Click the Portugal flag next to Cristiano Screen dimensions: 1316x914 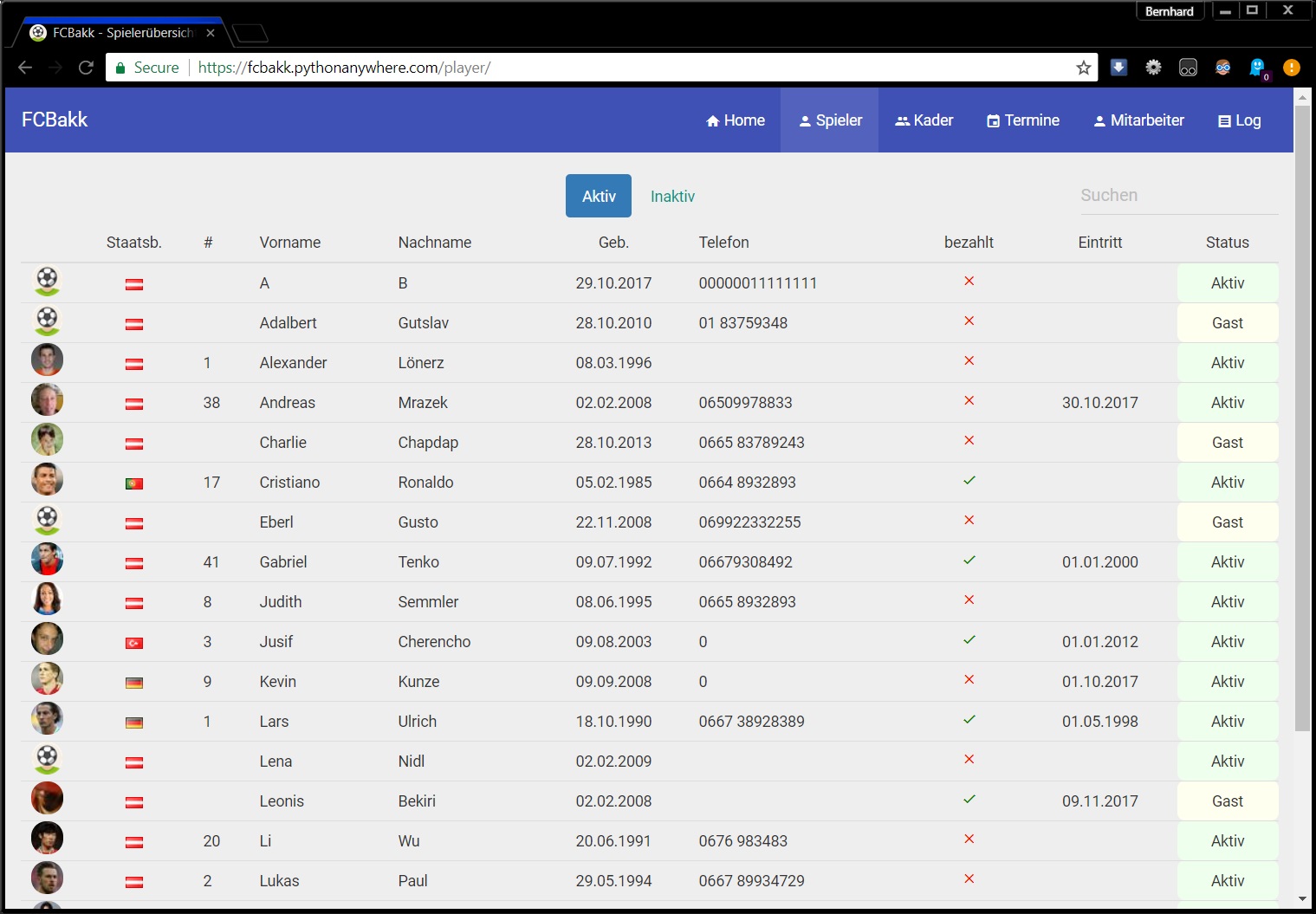(134, 483)
